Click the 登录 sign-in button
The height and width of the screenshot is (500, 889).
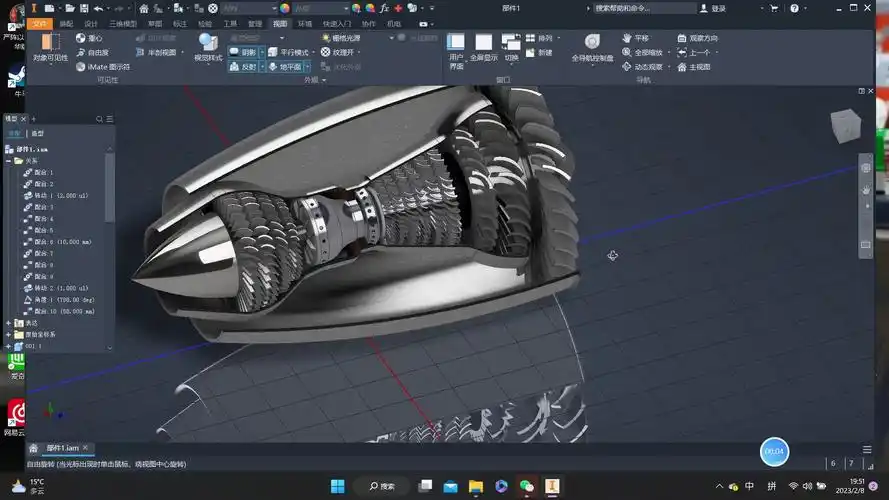point(717,8)
